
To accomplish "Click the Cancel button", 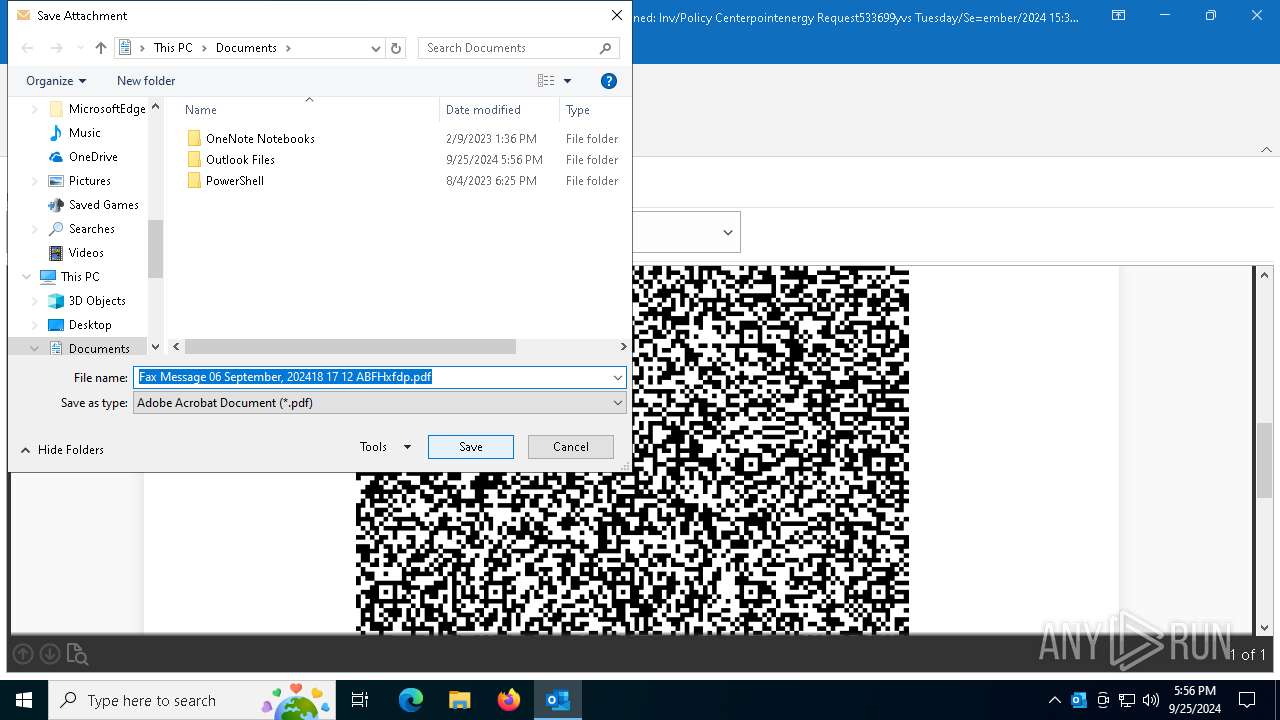I will (x=571, y=447).
